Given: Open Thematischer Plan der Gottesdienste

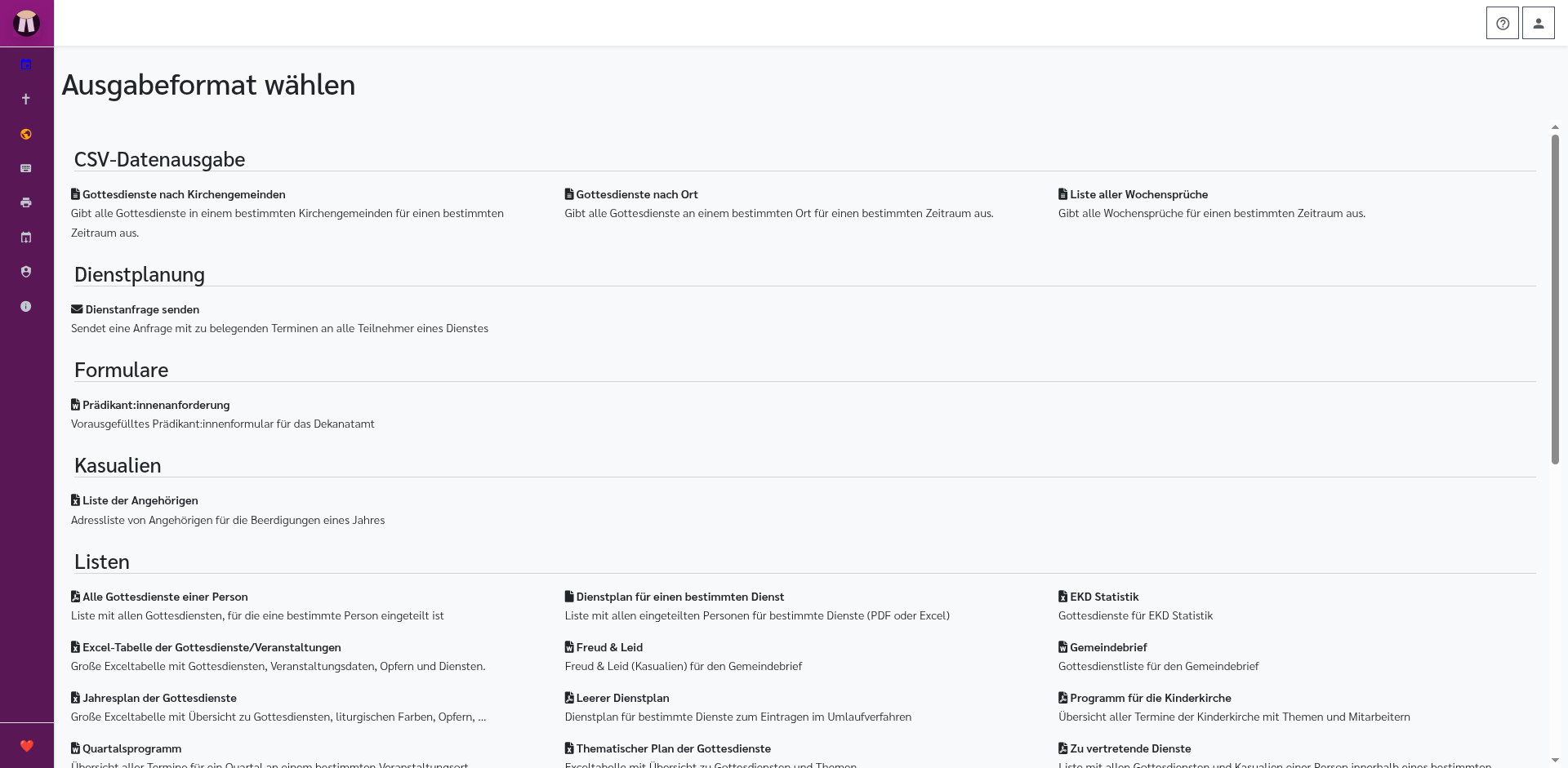Looking at the screenshot, I should (x=673, y=748).
